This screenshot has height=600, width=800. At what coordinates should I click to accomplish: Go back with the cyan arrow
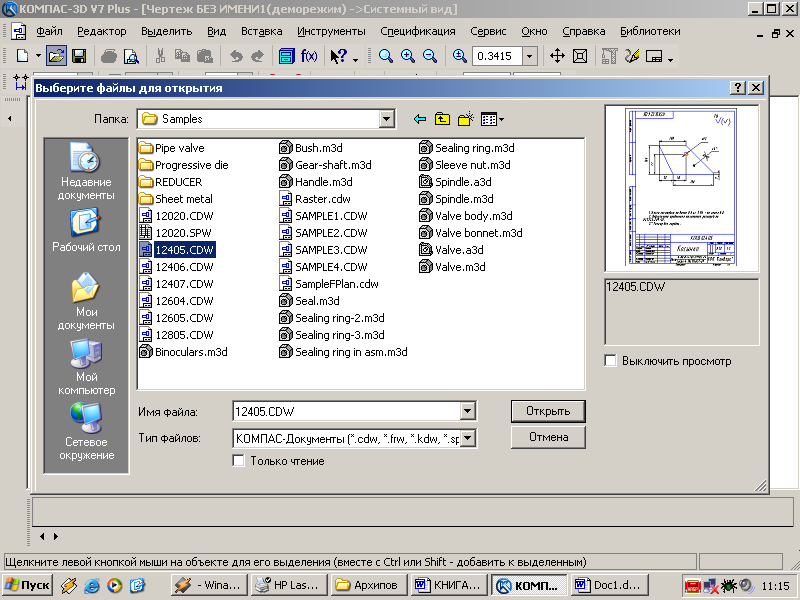[420, 119]
